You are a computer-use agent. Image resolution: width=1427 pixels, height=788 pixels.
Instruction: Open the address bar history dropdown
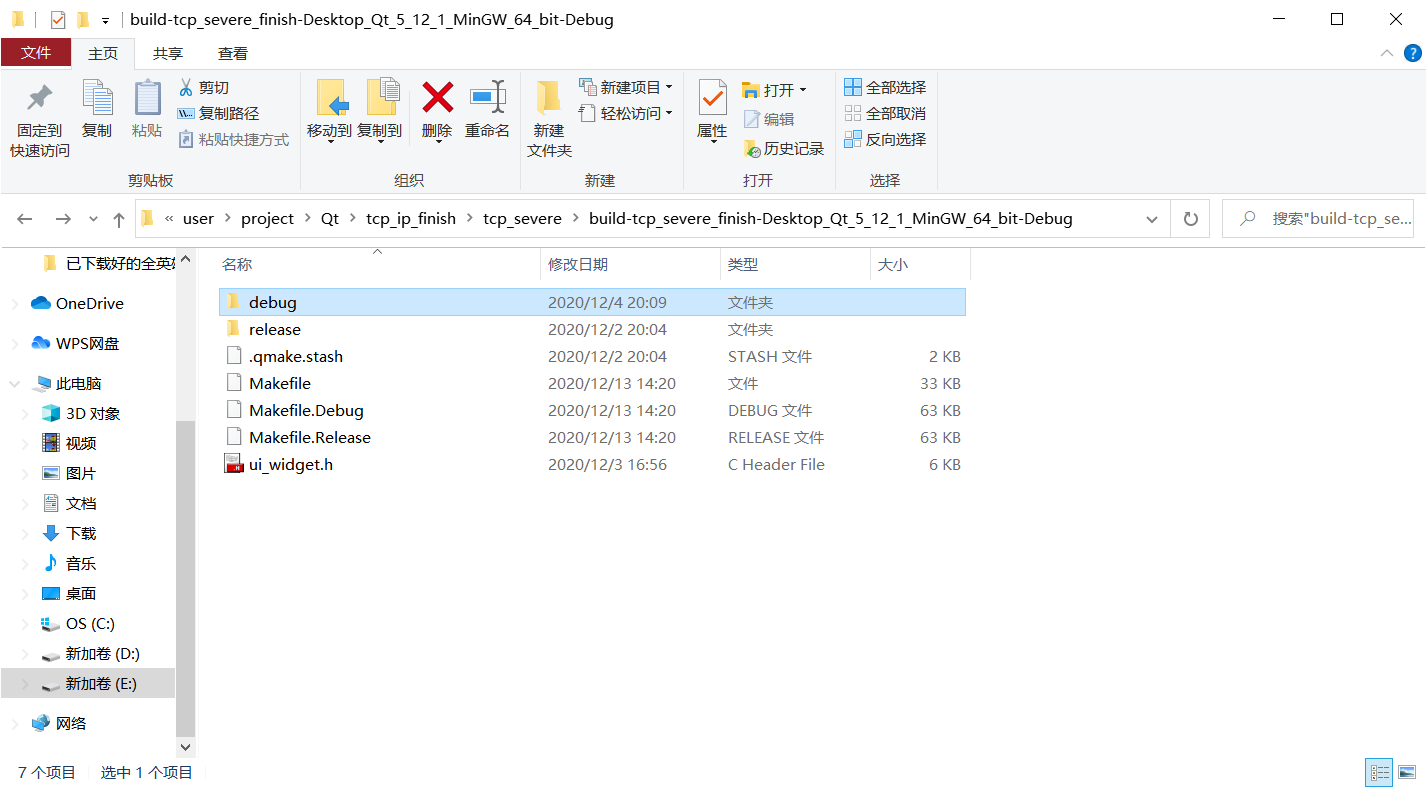point(1151,218)
